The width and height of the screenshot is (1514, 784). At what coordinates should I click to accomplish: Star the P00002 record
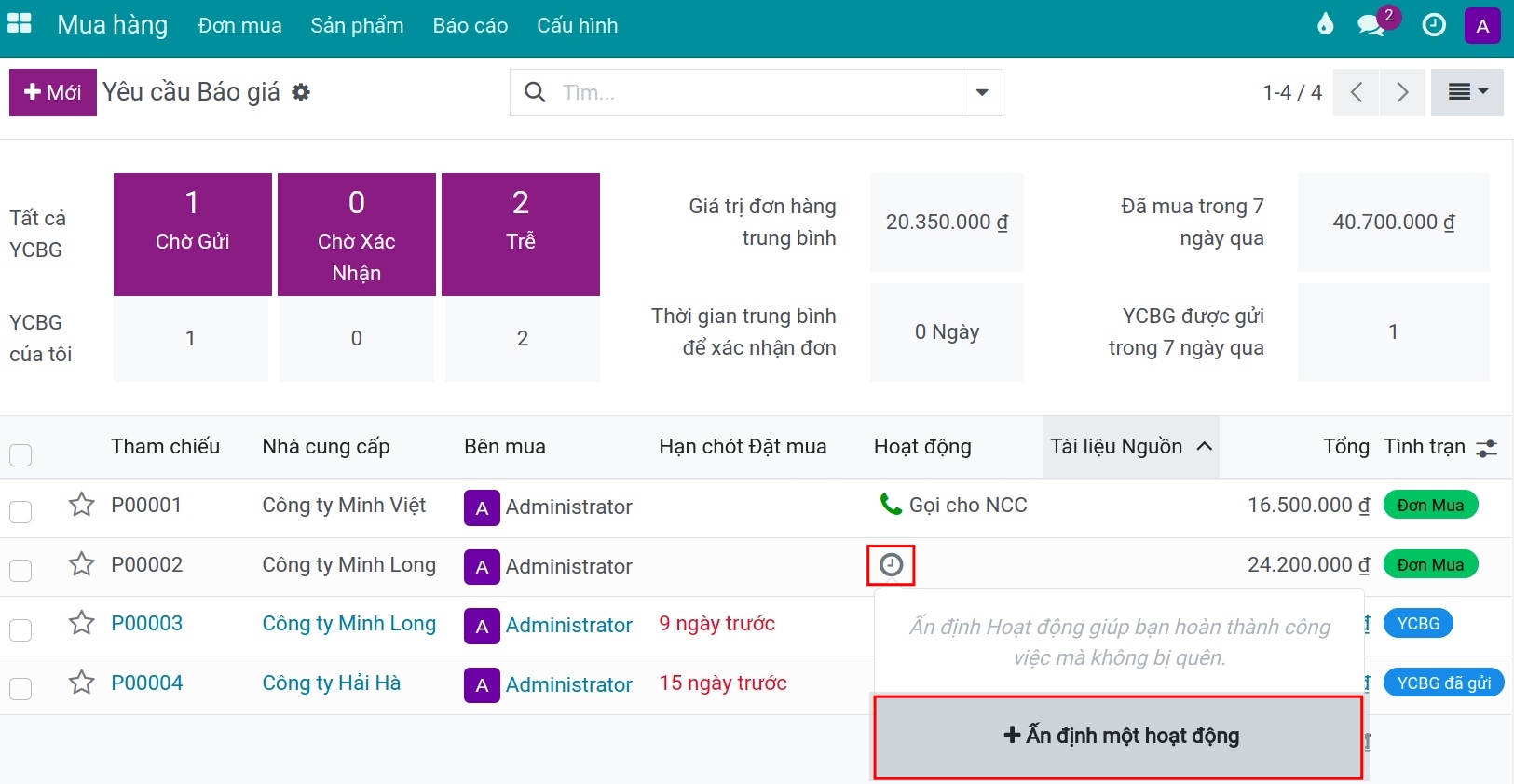[x=82, y=564]
